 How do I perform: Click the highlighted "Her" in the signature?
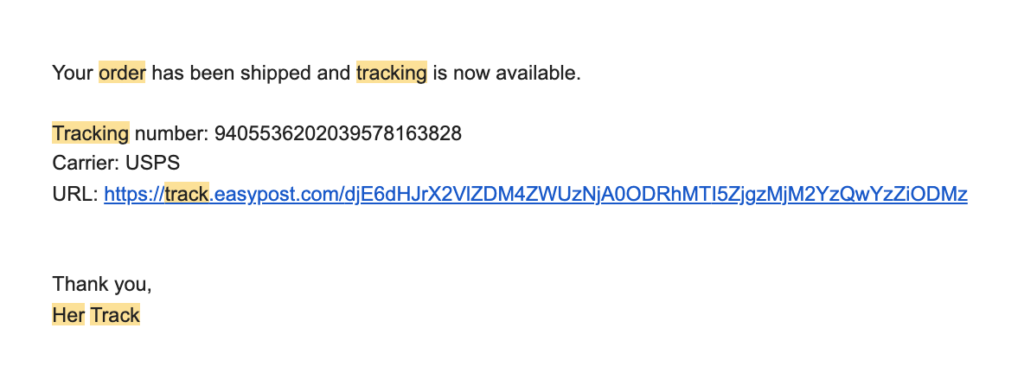pos(69,315)
